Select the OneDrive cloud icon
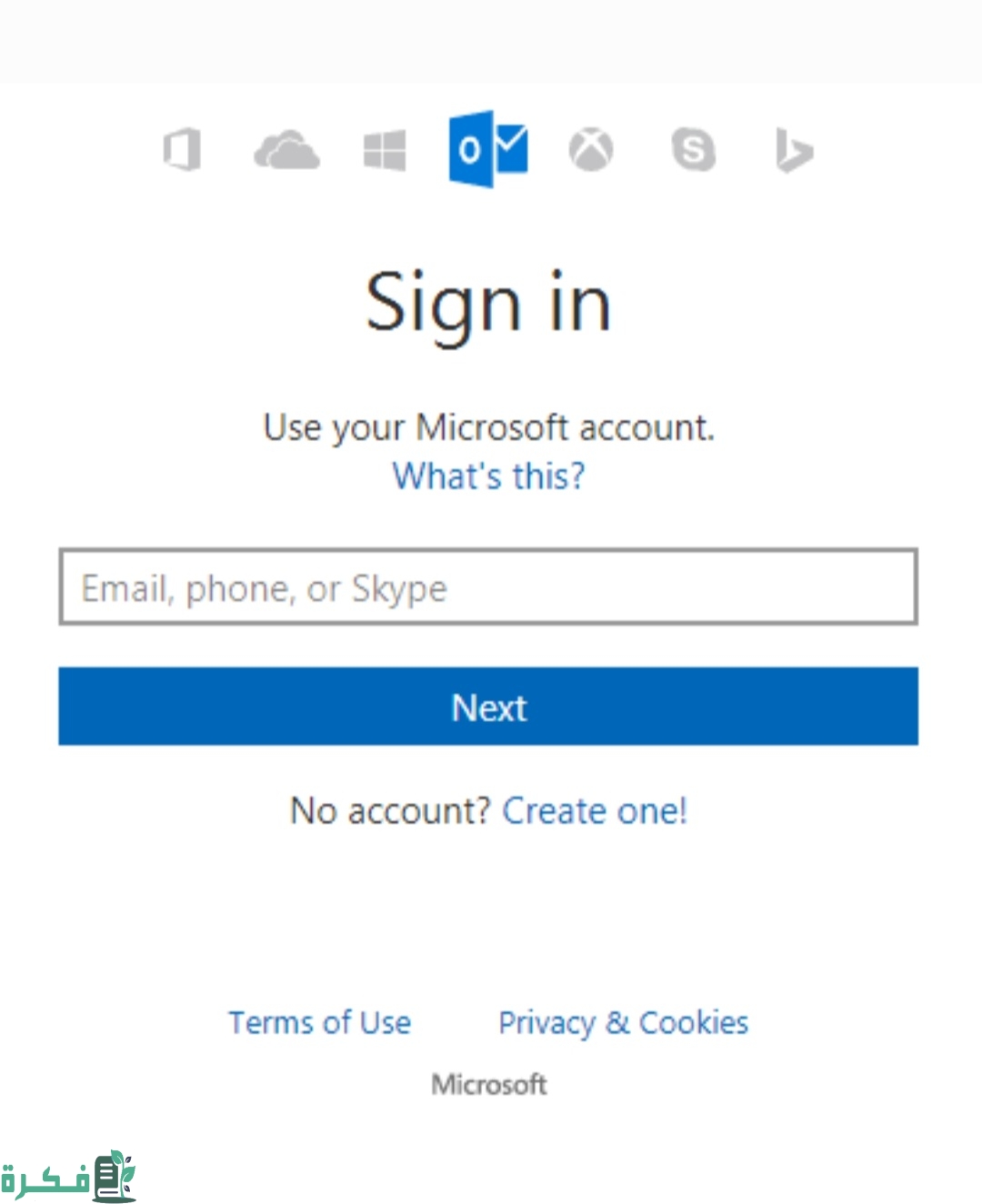The width and height of the screenshot is (982, 1204). [286, 150]
